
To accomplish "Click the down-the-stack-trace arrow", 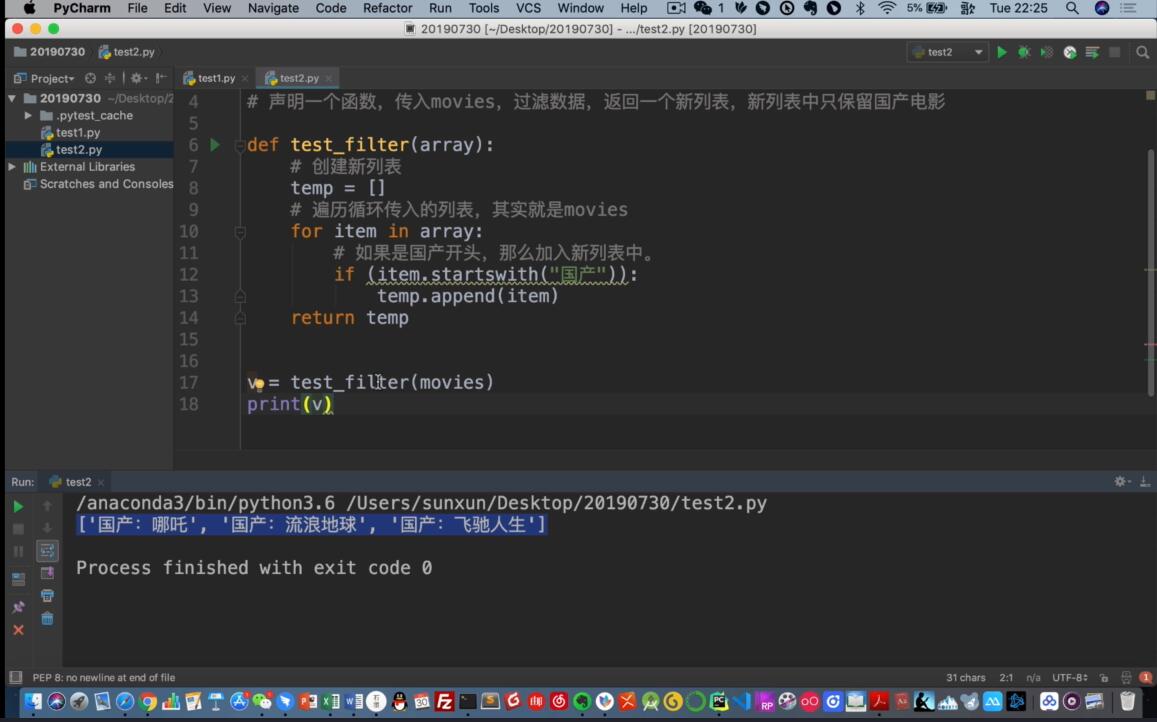I will (47, 528).
